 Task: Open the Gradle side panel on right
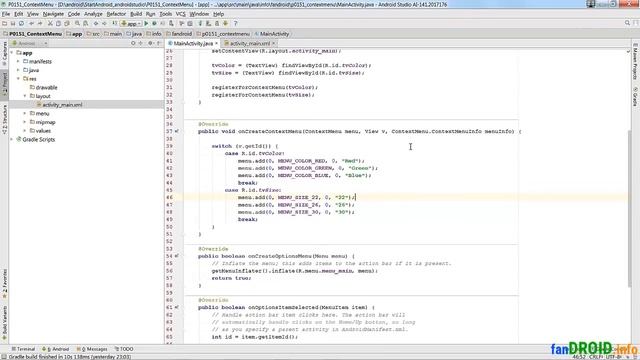[636, 97]
